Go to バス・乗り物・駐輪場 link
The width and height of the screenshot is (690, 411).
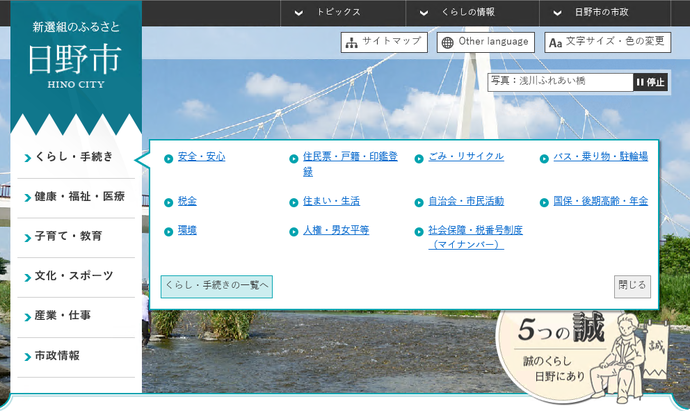[x=600, y=157]
